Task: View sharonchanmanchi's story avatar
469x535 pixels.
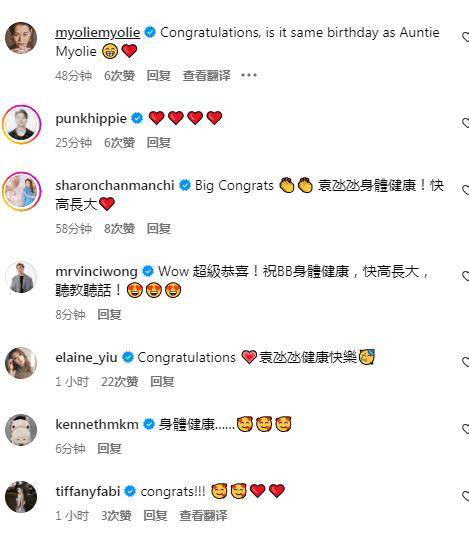Action: (x=21, y=191)
